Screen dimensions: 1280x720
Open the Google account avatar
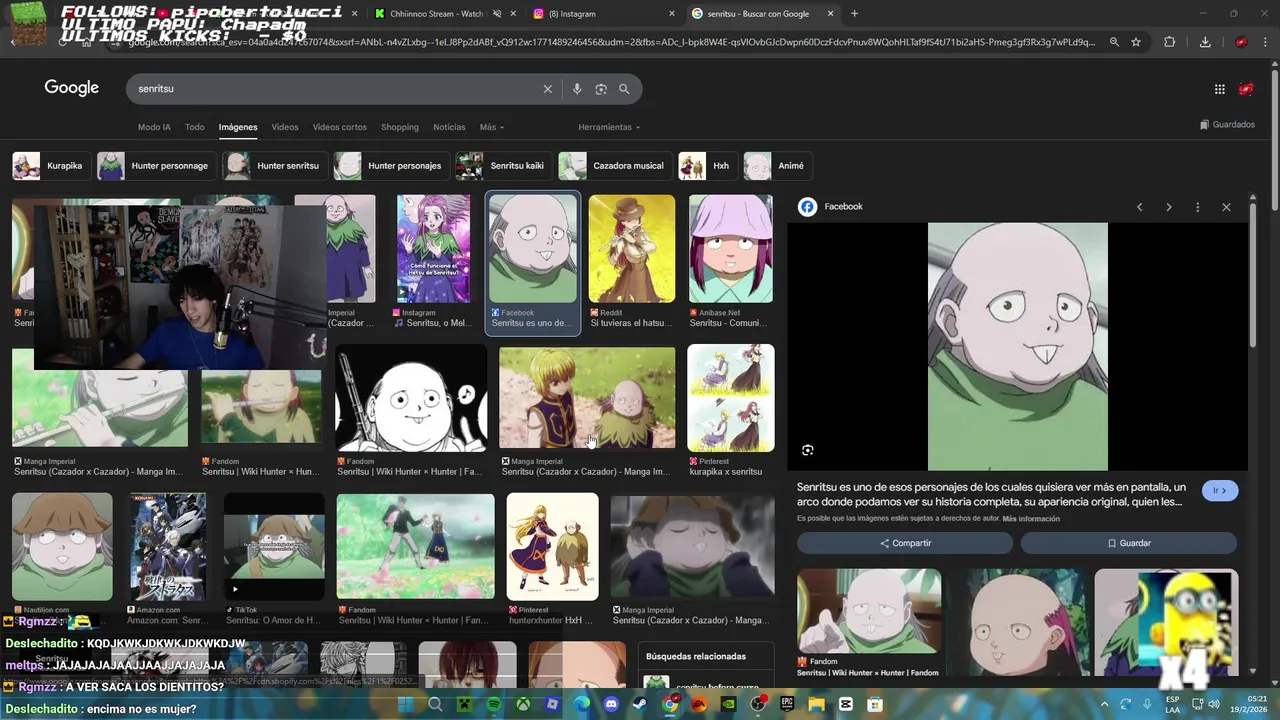point(1246,89)
